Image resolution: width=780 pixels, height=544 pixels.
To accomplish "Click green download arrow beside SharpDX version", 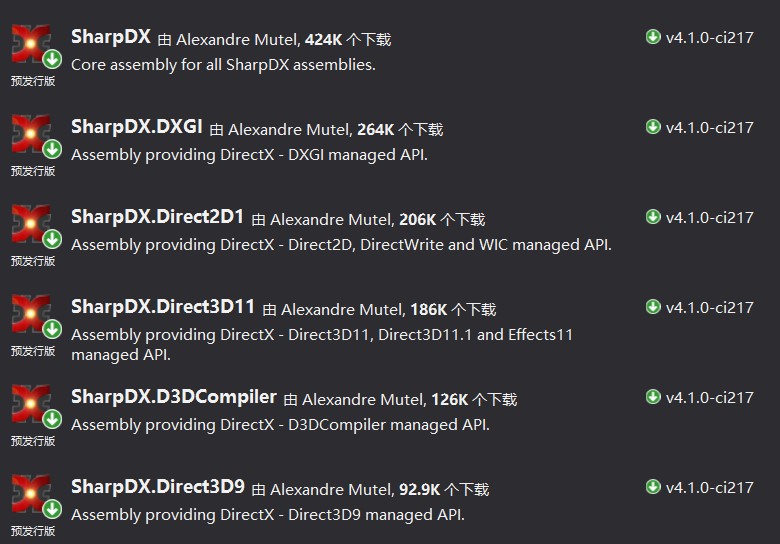I will point(654,38).
